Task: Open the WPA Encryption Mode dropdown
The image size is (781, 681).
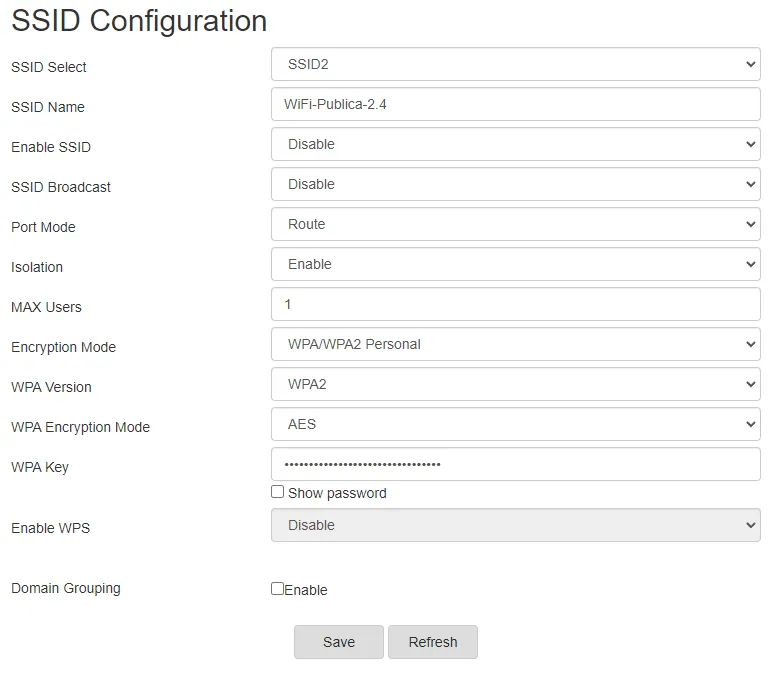Action: click(515, 424)
